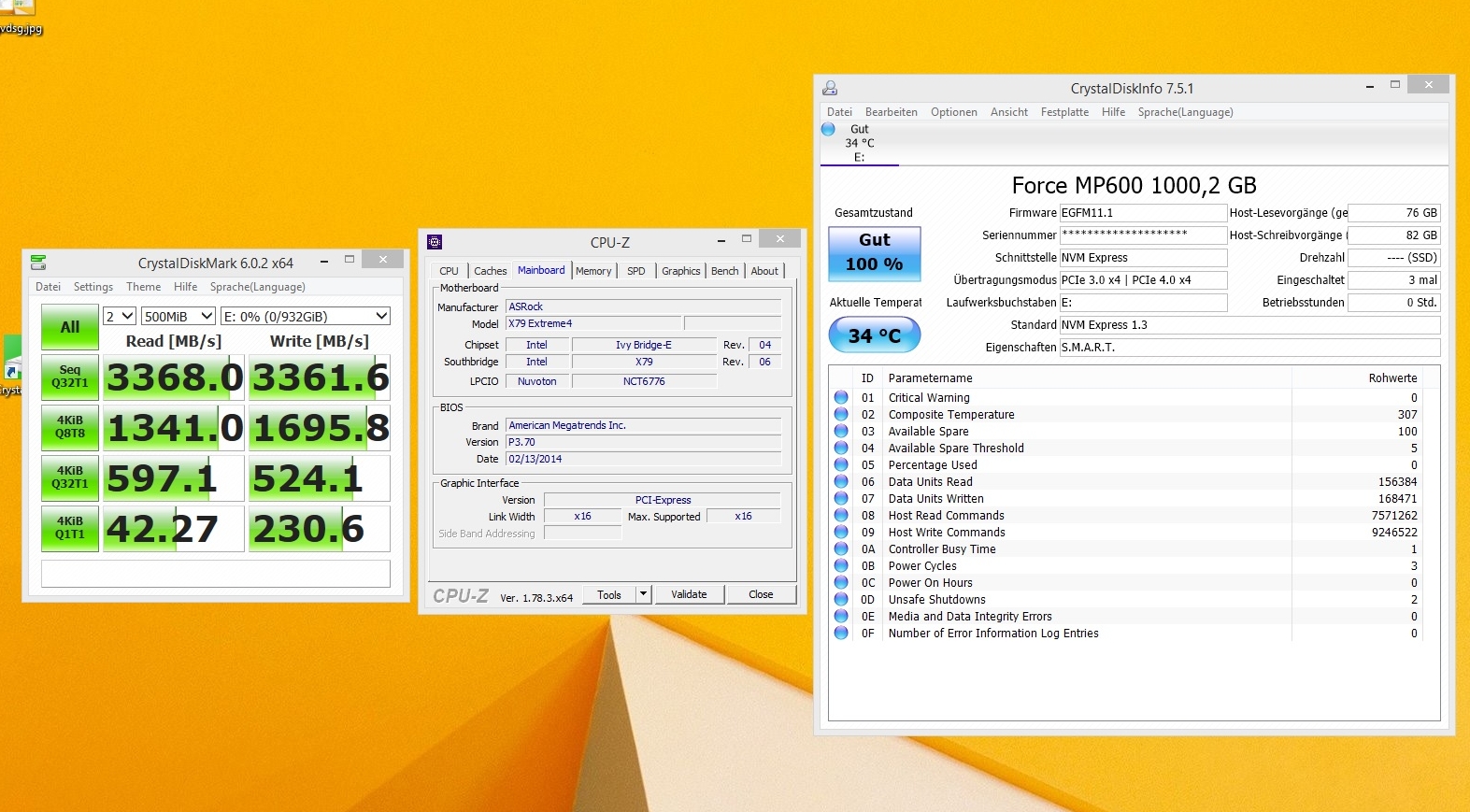Click the status orb for Unsafe Shutdowns

pyautogui.click(x=841, y=599)
